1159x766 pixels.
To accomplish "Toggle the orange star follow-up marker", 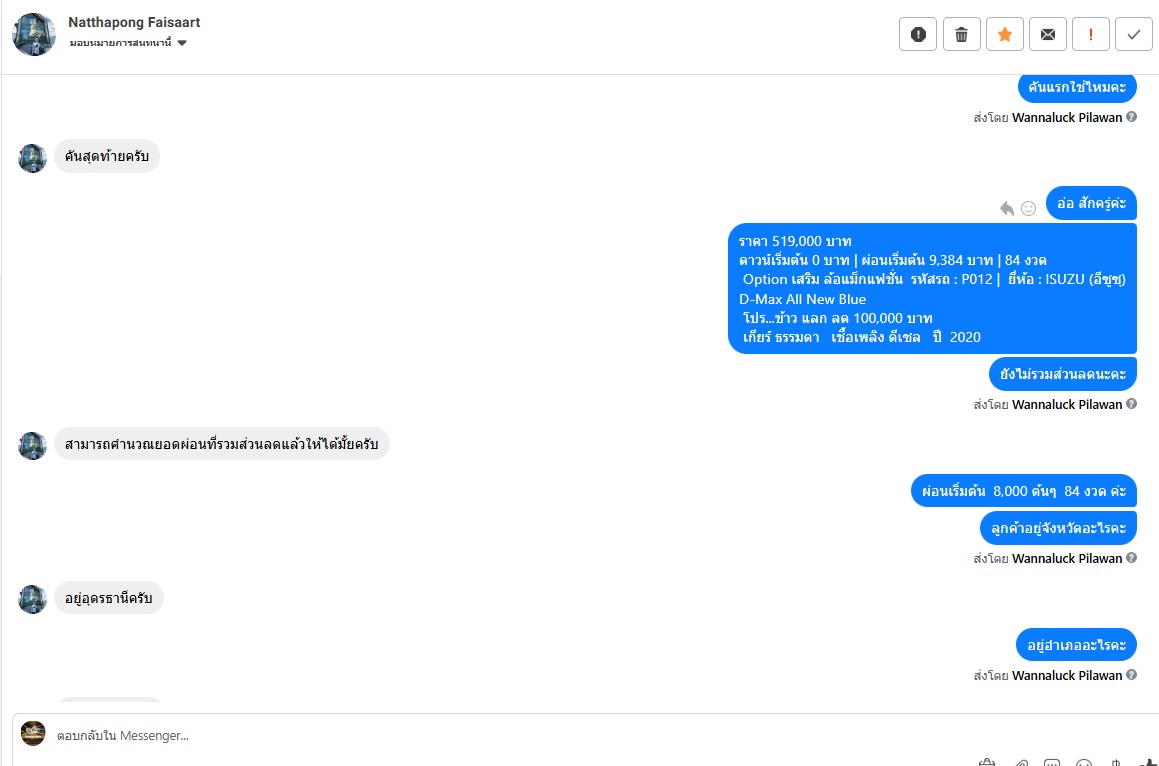I will [x=1004, y=34].
